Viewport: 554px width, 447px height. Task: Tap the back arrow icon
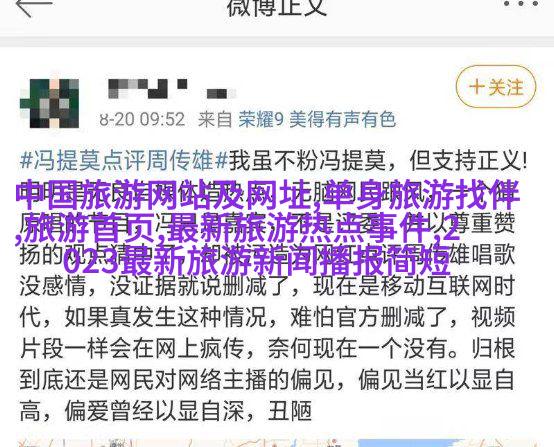(34, 6)
